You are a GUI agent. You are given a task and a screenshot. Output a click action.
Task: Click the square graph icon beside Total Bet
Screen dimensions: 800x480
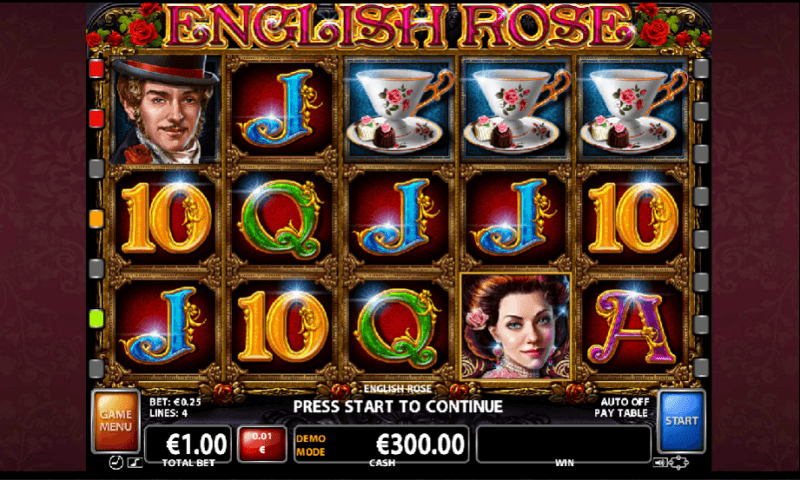click(x=134, y=463)
